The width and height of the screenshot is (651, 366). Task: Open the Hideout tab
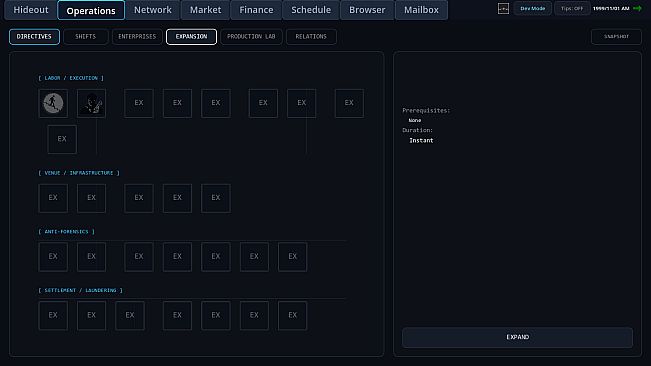(x=31, y=10)
